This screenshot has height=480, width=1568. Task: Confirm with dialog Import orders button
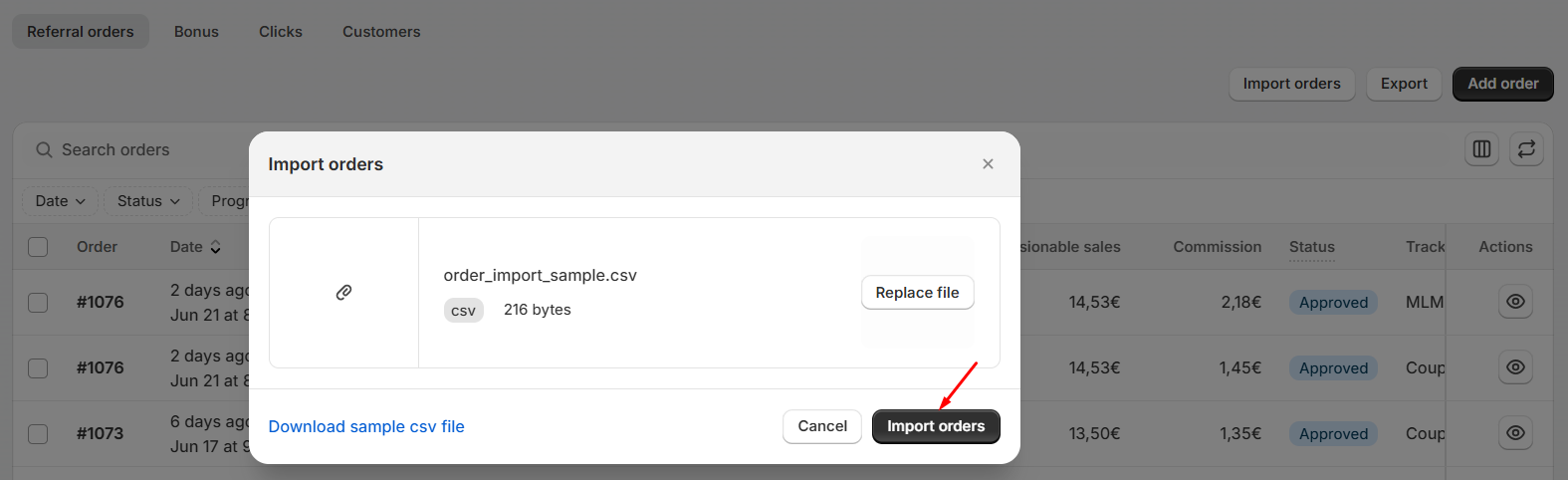coord(936,426)
